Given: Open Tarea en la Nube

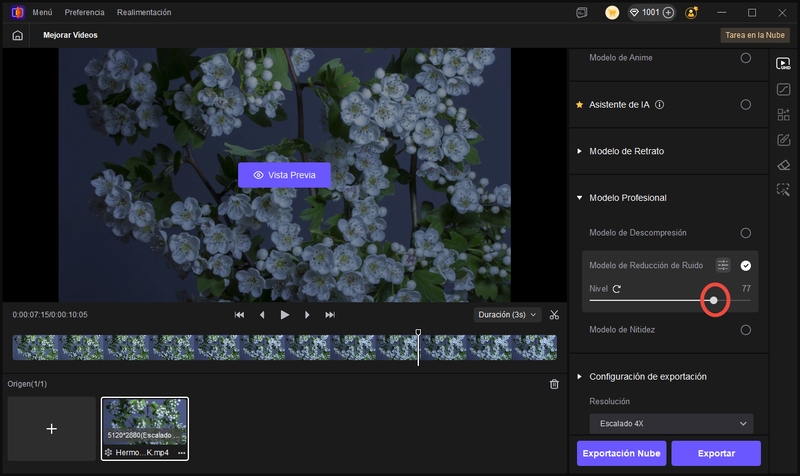Looking at the screenshot, I should pos(755,35).
